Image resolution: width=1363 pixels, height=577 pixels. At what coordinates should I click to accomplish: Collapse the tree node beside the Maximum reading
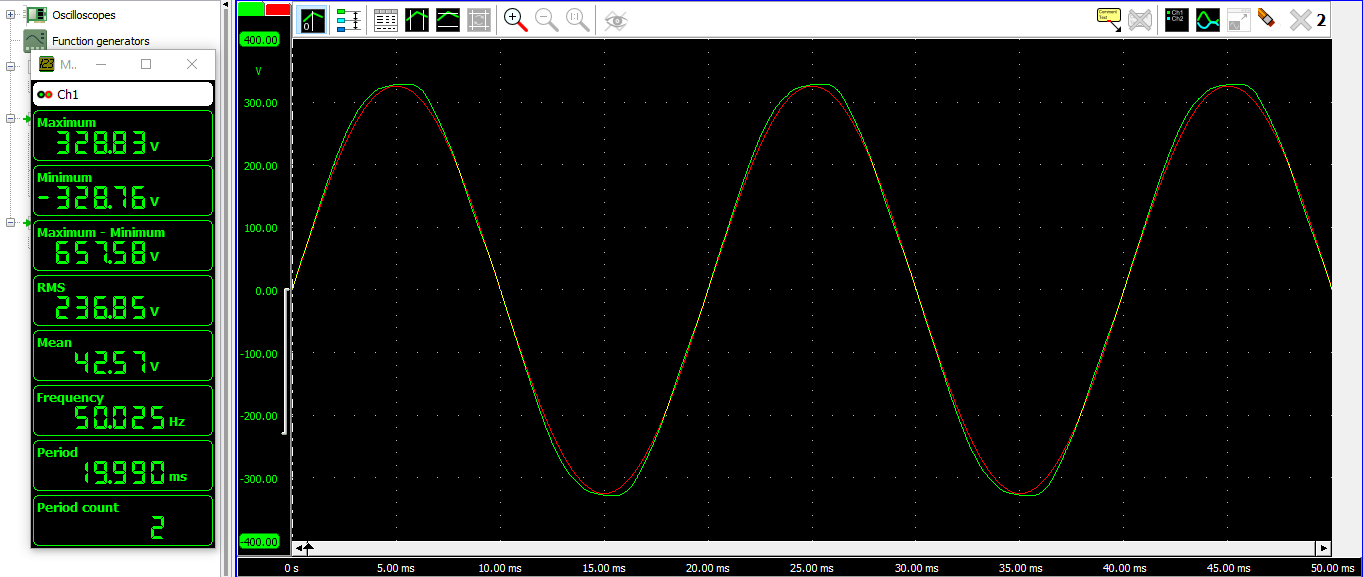[x=10, y=119]
